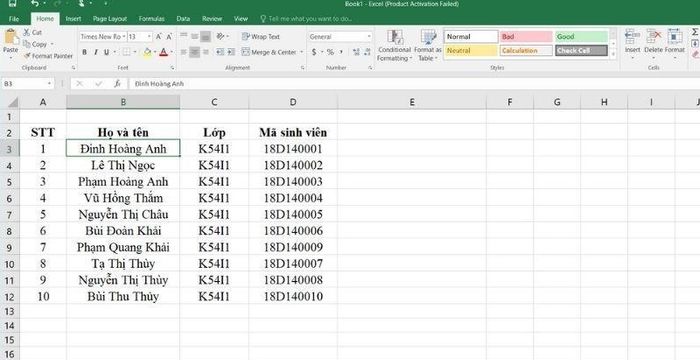Click the AutoSum sigma icon

695,32
